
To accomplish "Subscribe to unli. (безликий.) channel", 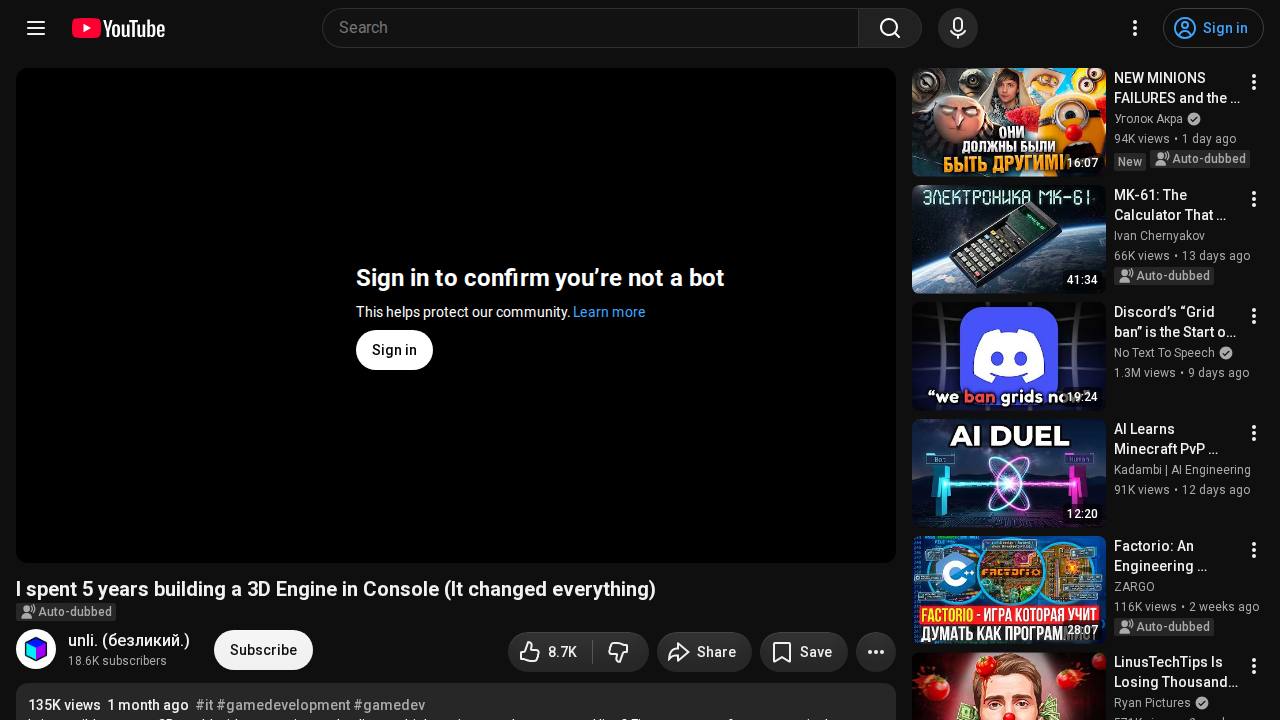I will click(263, 650).
